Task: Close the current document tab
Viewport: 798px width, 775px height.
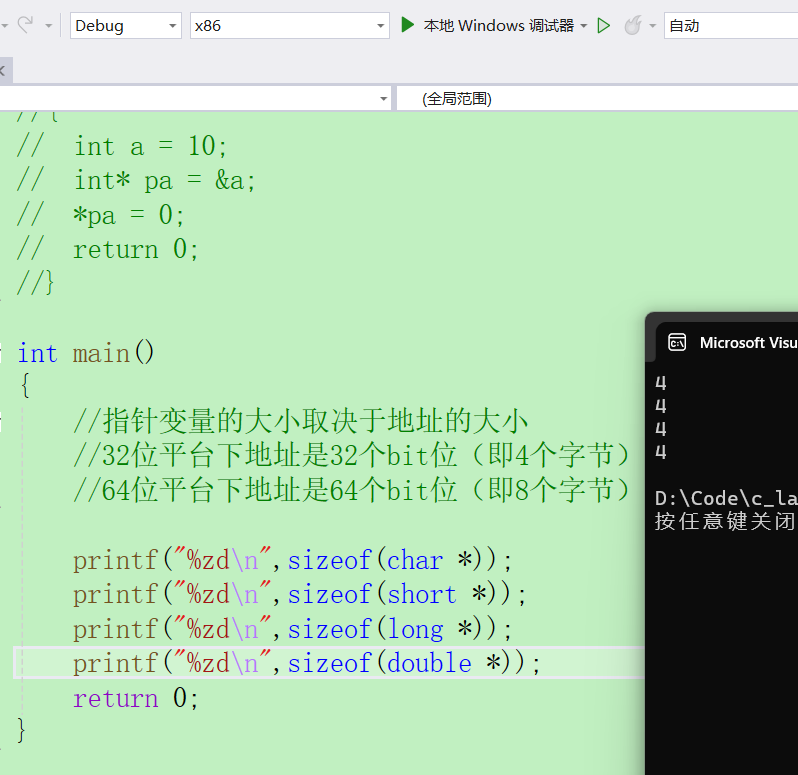Action: click(x=2, y=71)
